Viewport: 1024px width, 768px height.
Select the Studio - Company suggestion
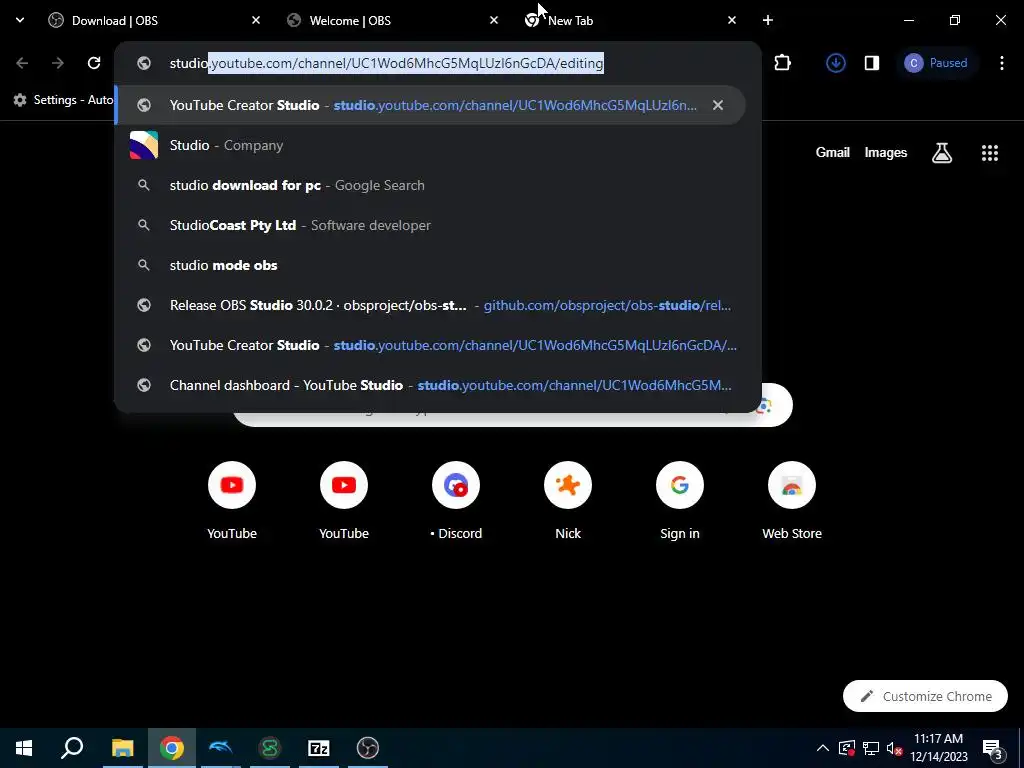[438, 145]
